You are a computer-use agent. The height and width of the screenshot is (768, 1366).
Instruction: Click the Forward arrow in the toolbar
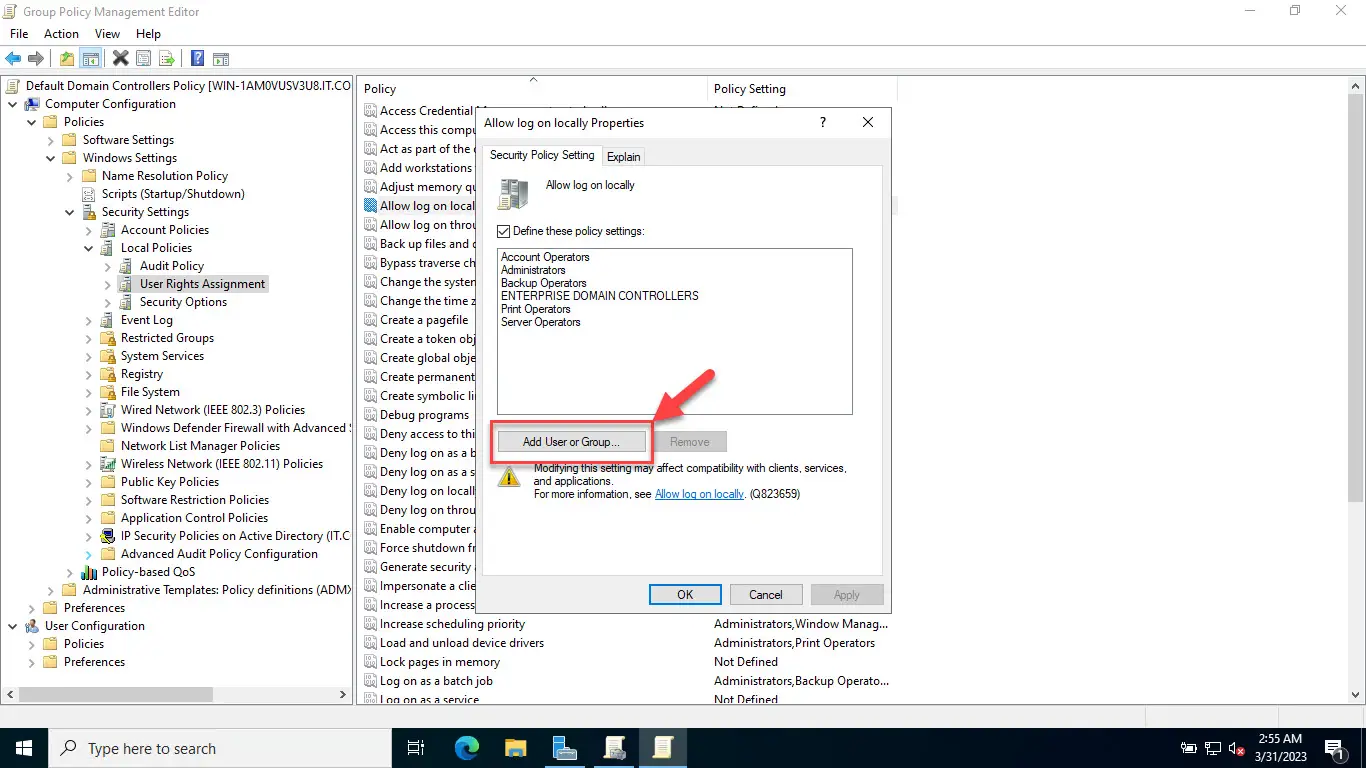tap(36, 59)
